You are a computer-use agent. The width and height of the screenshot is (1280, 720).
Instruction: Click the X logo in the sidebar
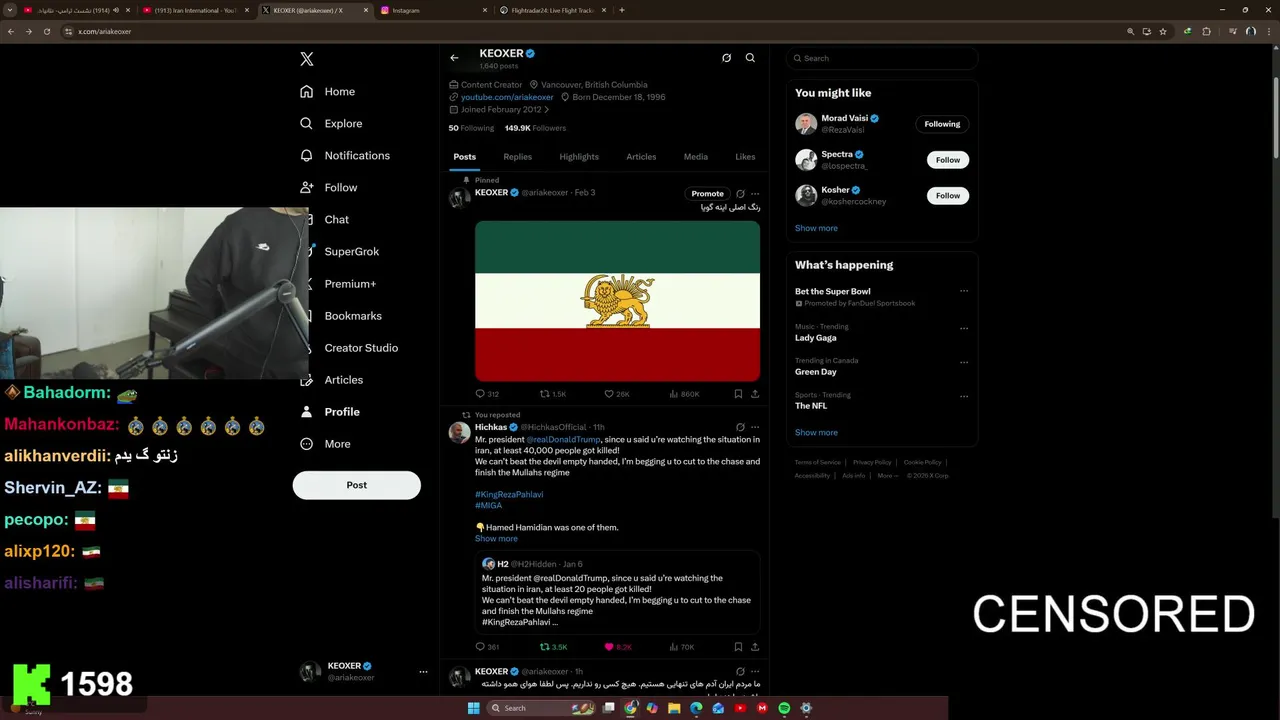(x=307, y=59)
